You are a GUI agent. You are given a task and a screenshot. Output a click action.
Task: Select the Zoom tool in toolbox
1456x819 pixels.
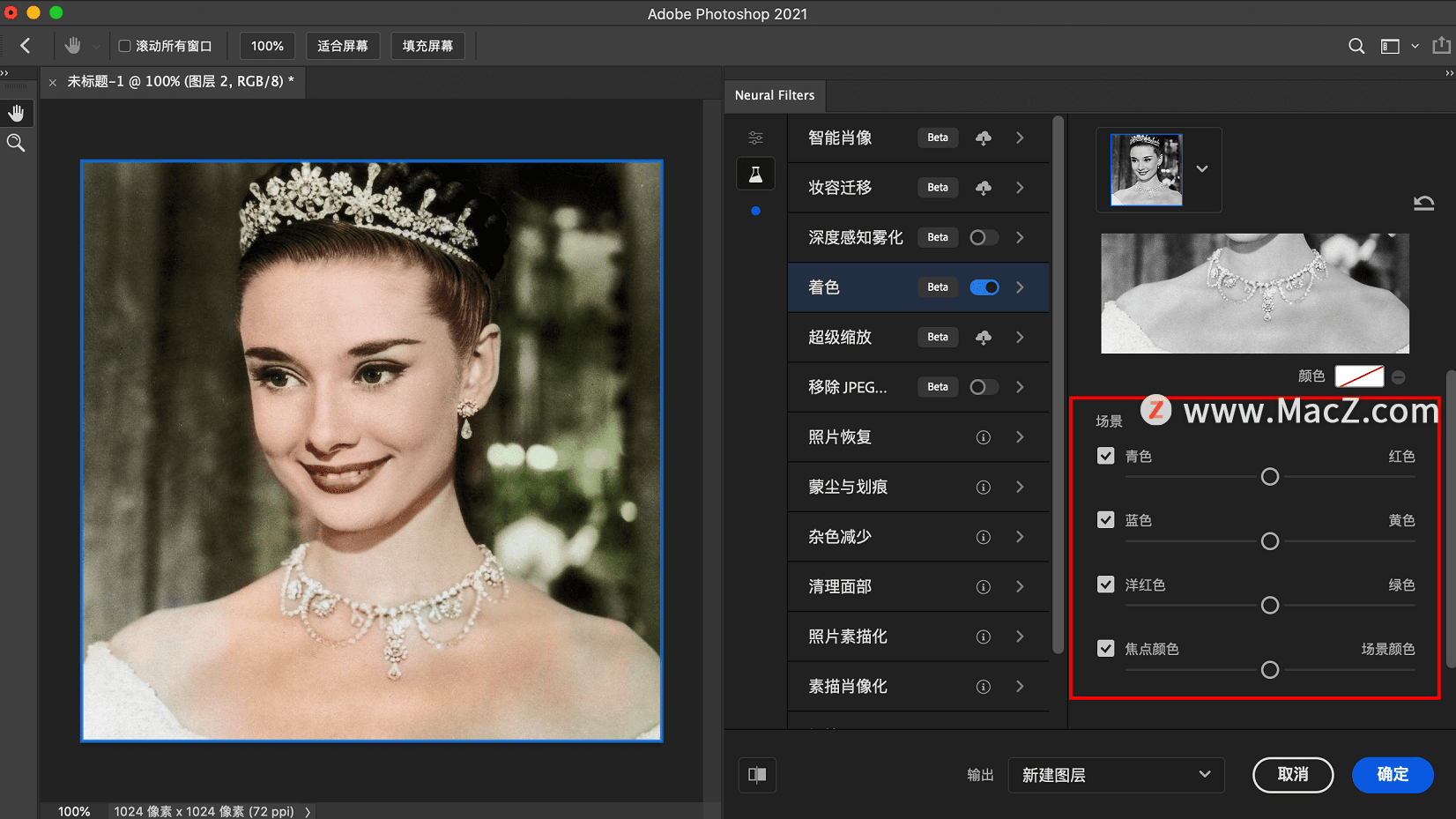click(x=16, y=143)
